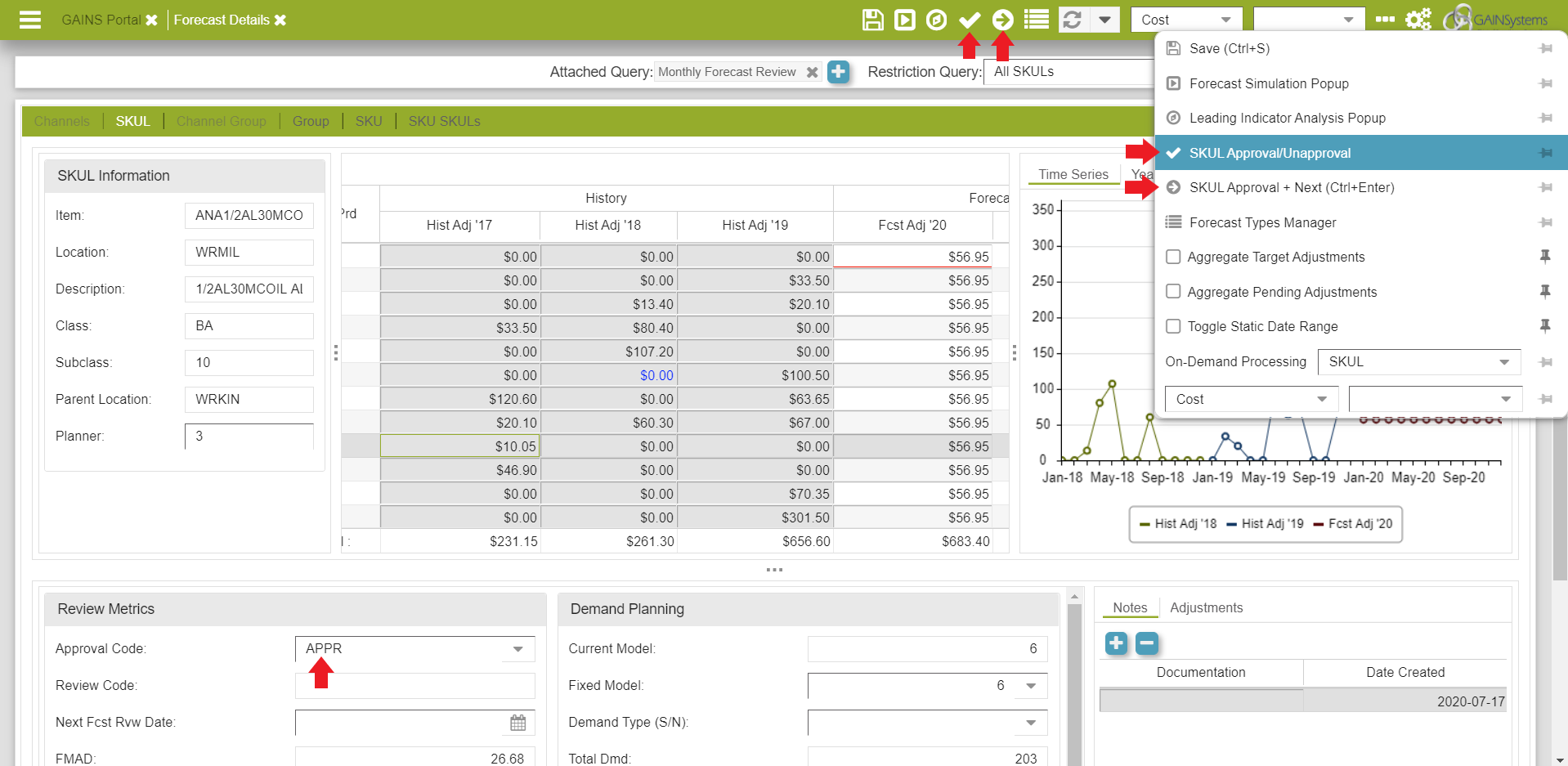Open Forecast Simulation Popup play icon
The image size is (1568, 766).
coord(904,20)
